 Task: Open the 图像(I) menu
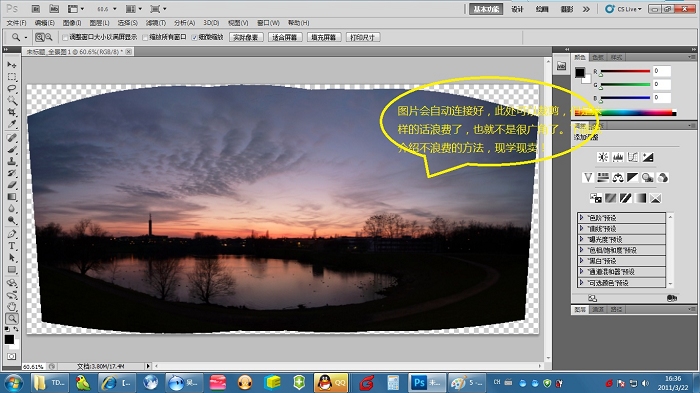tap(72, 23)
